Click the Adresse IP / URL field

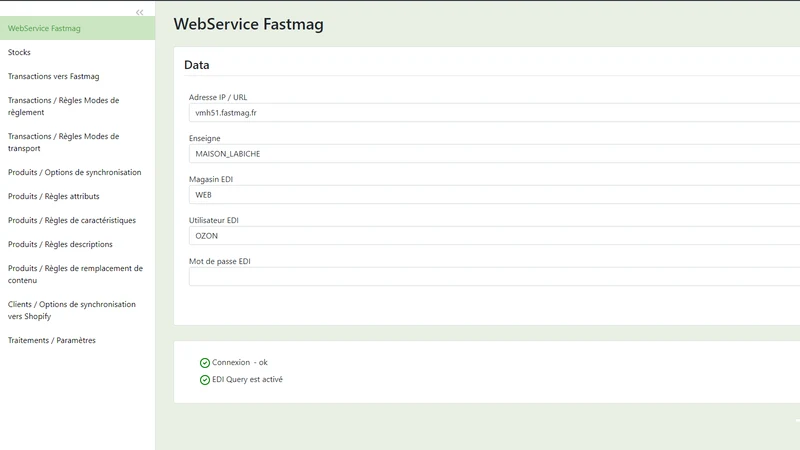pos(494,113)
